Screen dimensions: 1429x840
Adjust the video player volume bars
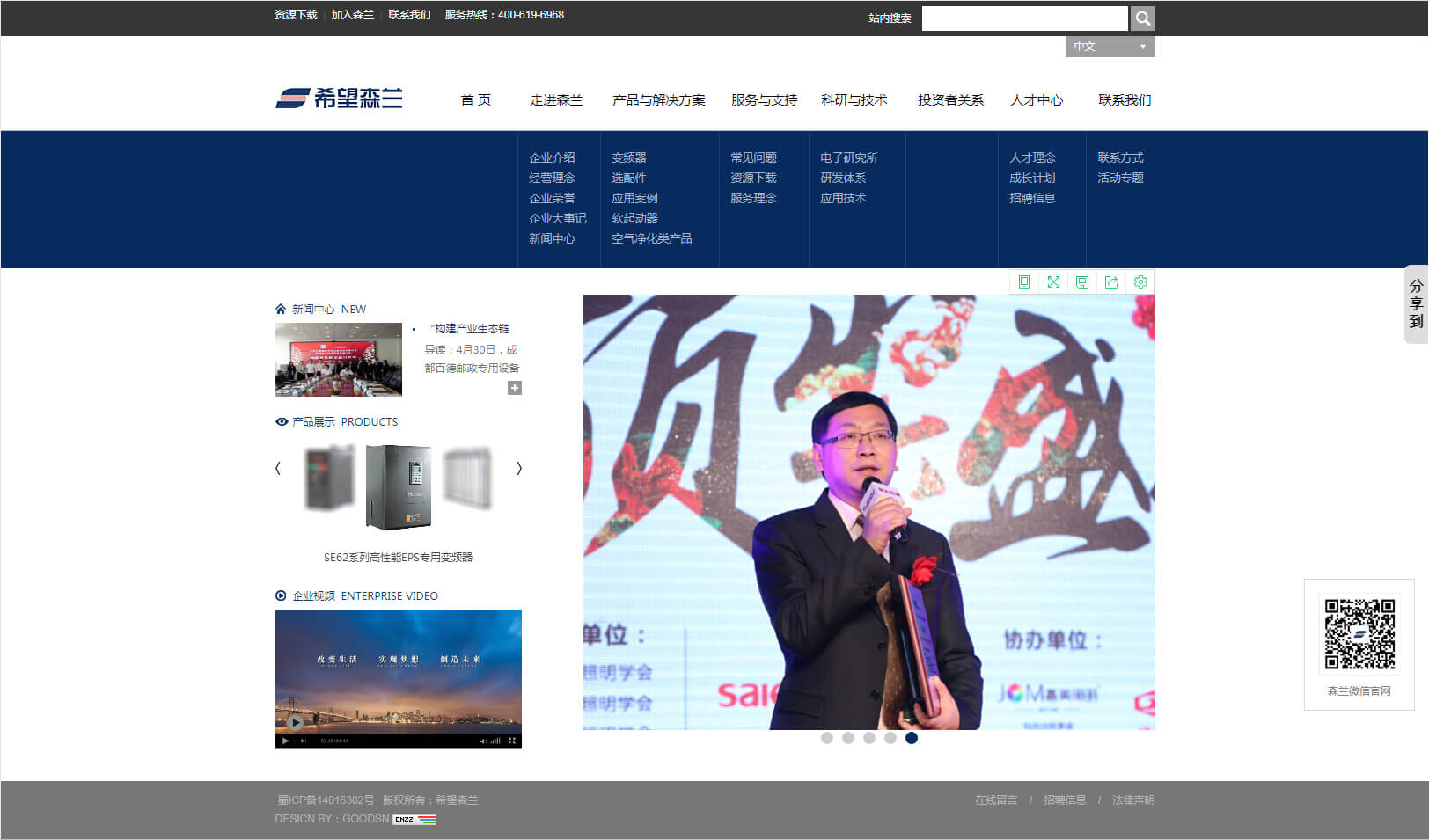click(495, 741)
